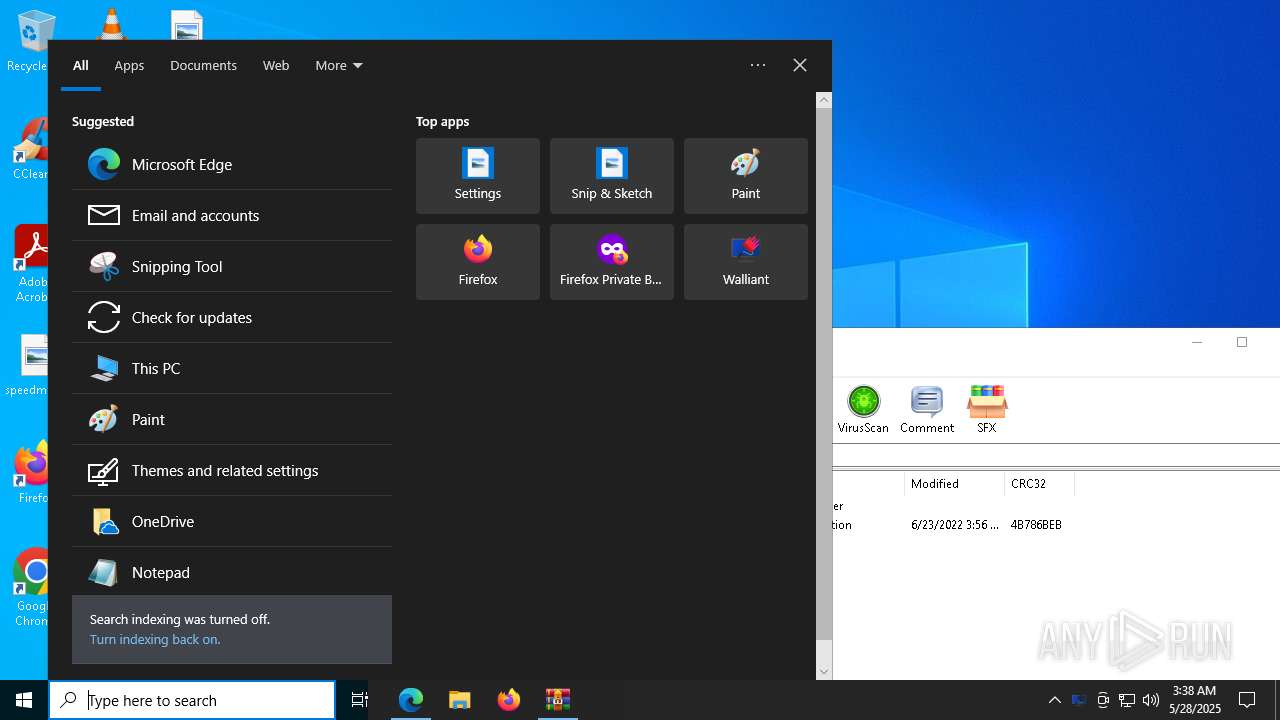Open File Explorer from taskbar

[x=460, y=700]
